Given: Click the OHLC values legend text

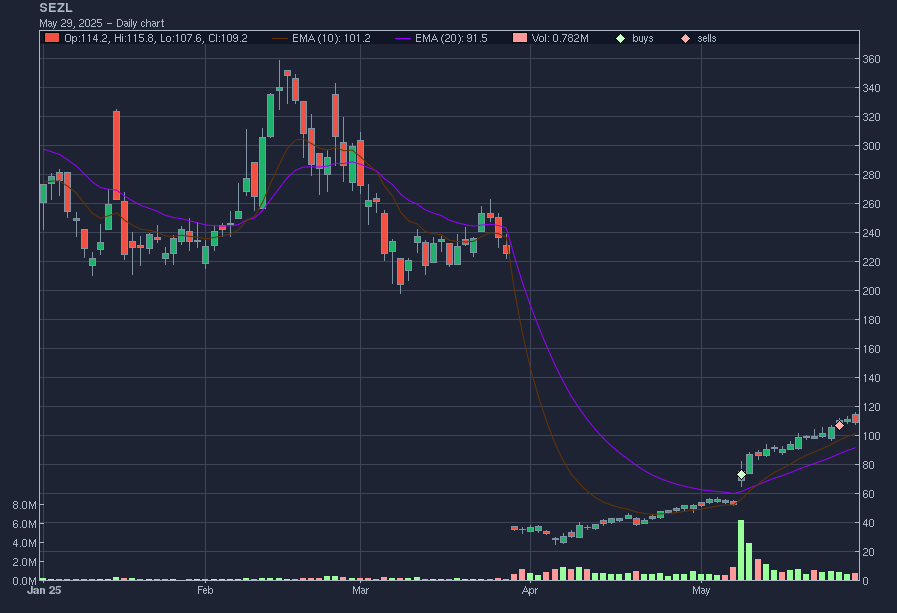Looking at the screenshot, I should 156,38.
